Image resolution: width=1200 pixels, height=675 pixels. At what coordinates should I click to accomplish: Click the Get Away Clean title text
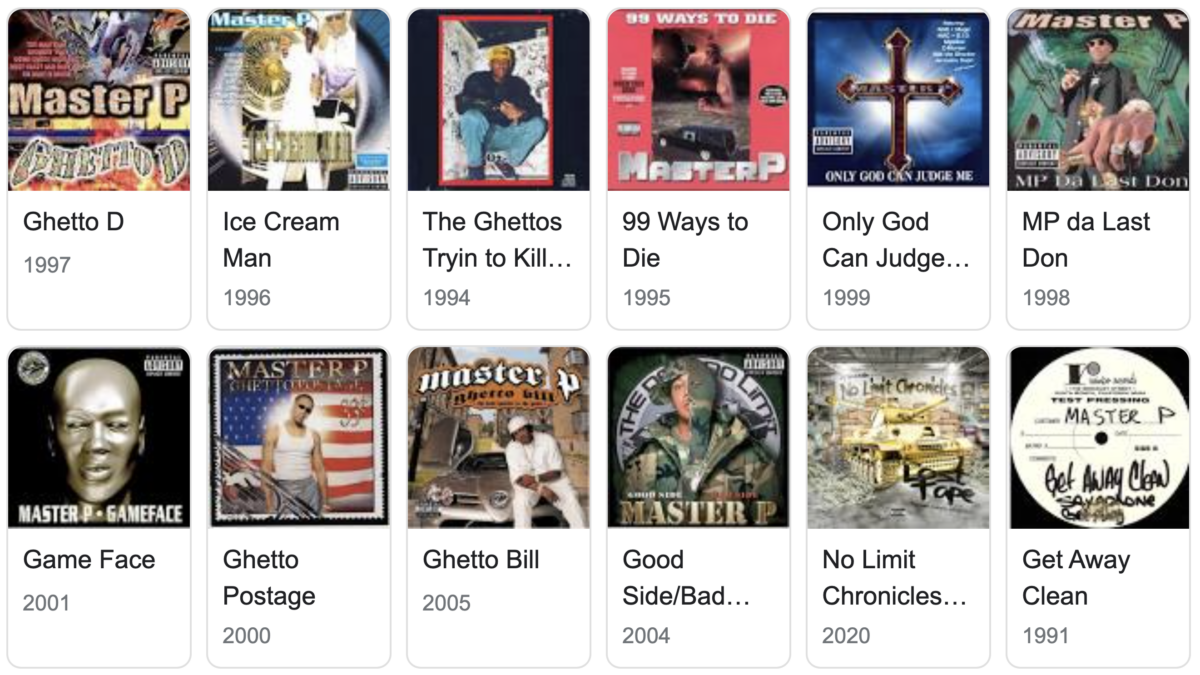point(1076,578)
